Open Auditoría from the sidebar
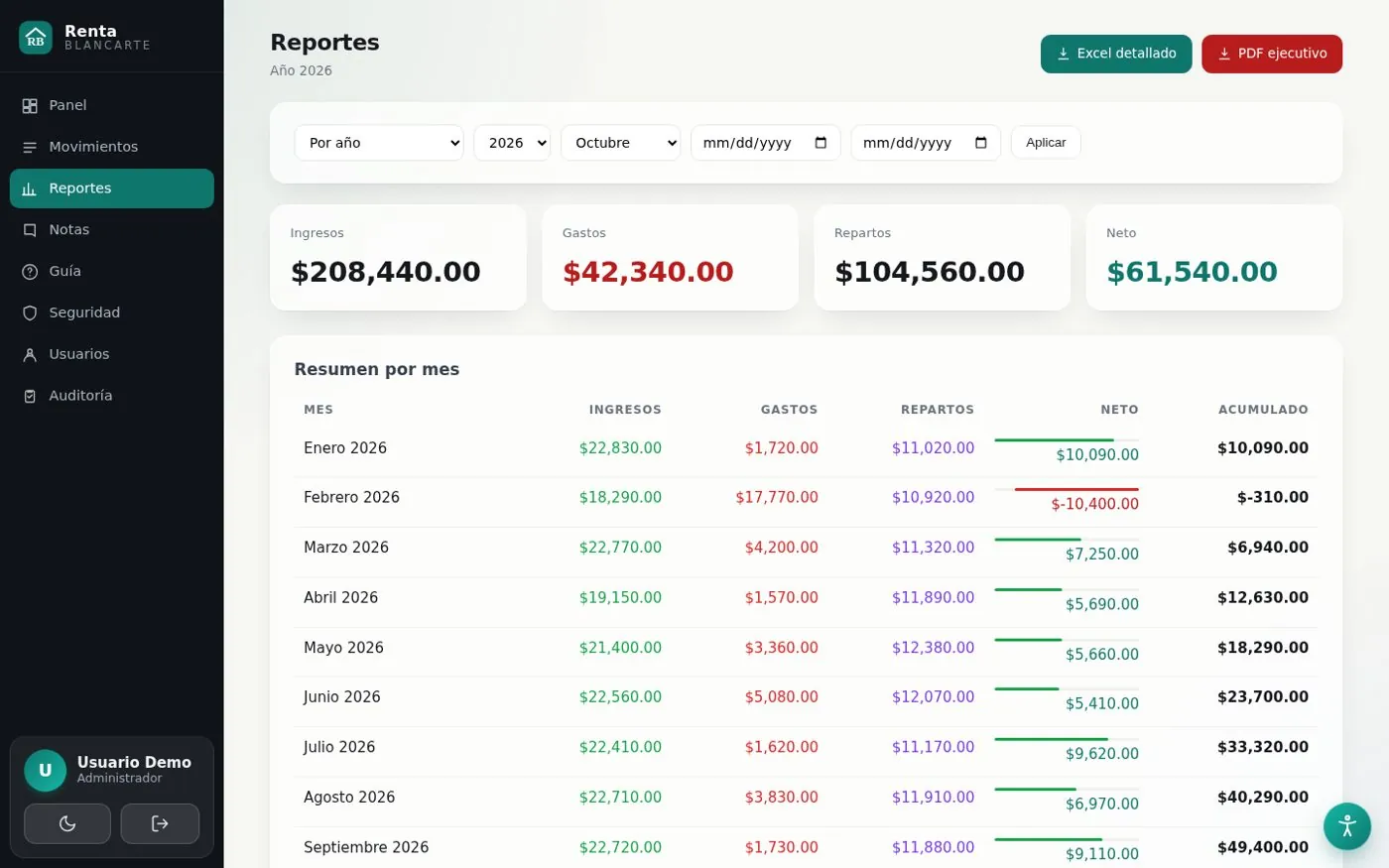This screenshot has width=1389, height=868. [x=112, y=396]
